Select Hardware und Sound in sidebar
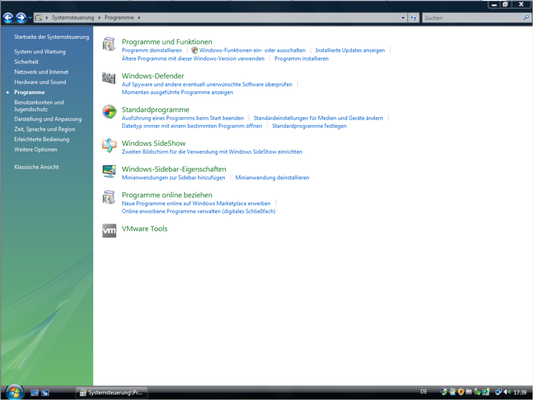The width and height of the screenshot is (533, 400). [x=40, y=82]
